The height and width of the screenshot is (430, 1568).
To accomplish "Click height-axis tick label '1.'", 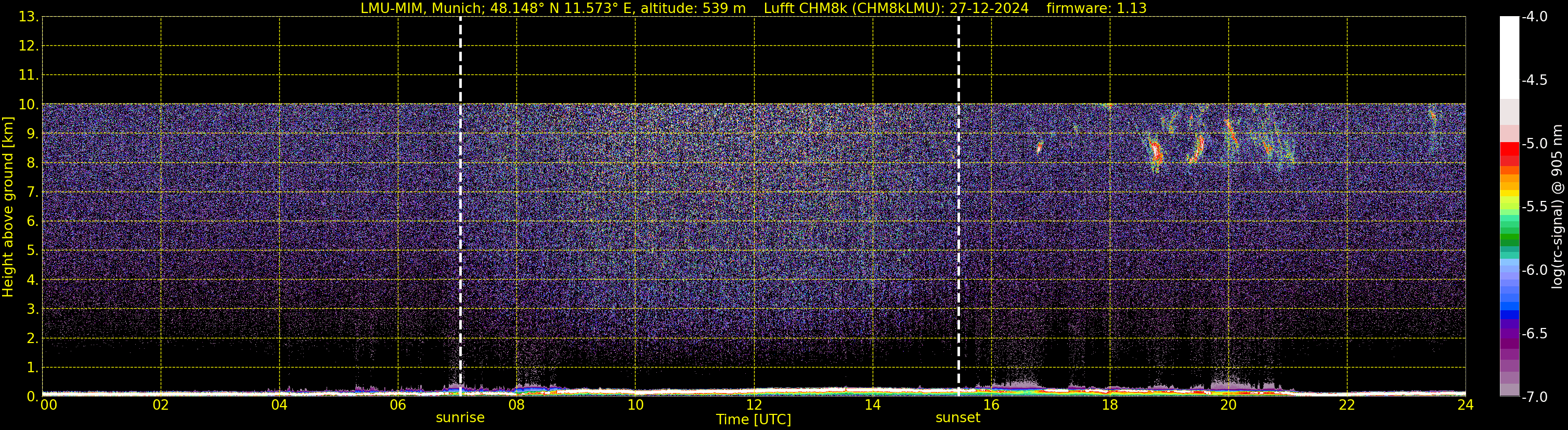I will click(32, 368).
